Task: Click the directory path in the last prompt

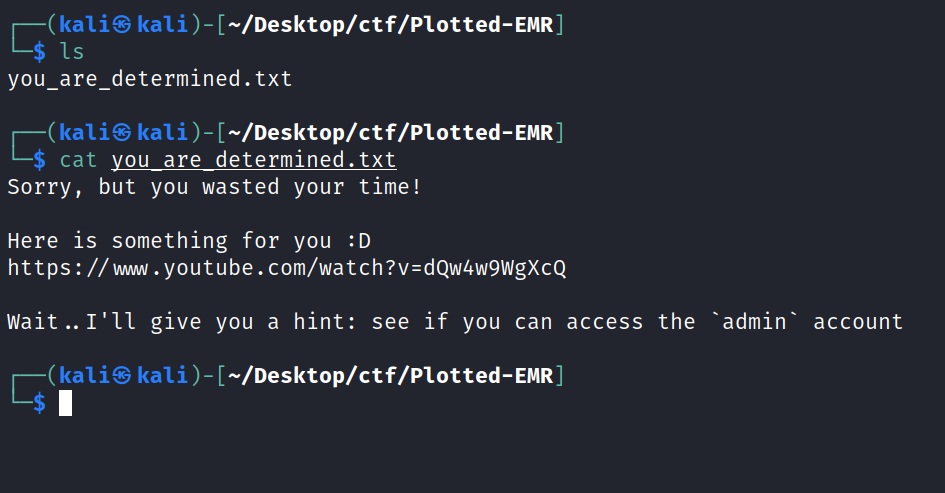Action: (391, 375)
